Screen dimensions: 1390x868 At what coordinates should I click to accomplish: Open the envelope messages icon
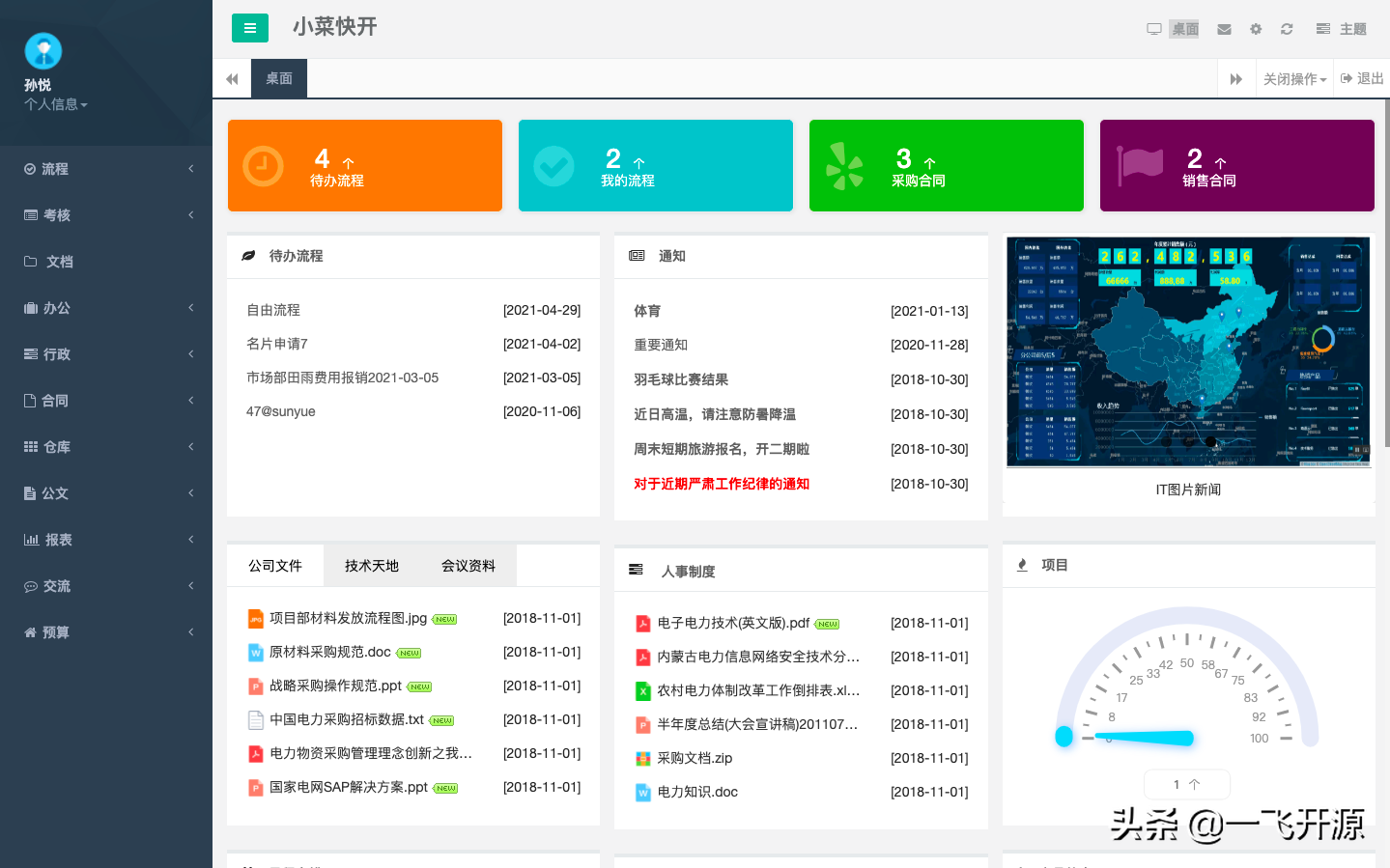tap(1224, 29)
